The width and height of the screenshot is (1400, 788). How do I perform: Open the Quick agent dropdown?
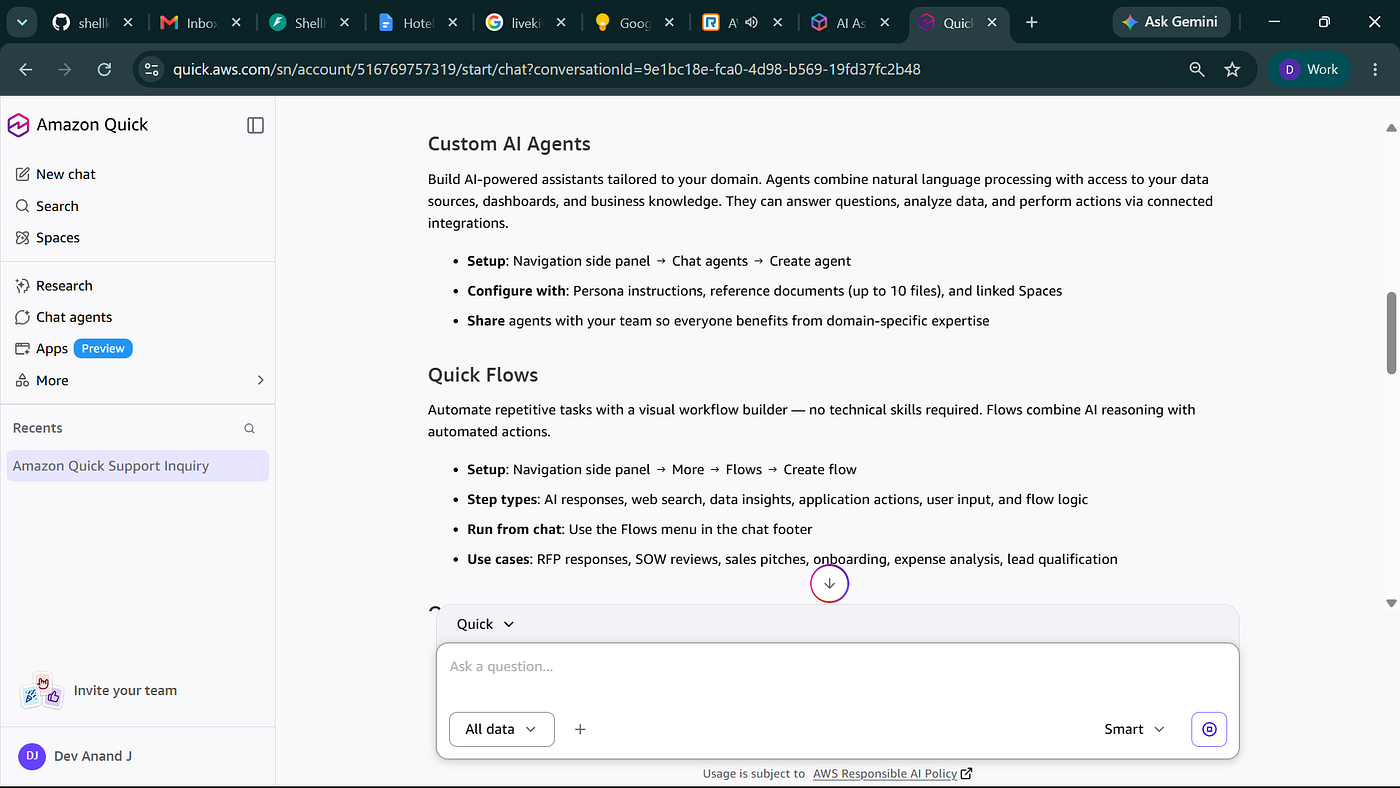(486, 624)
